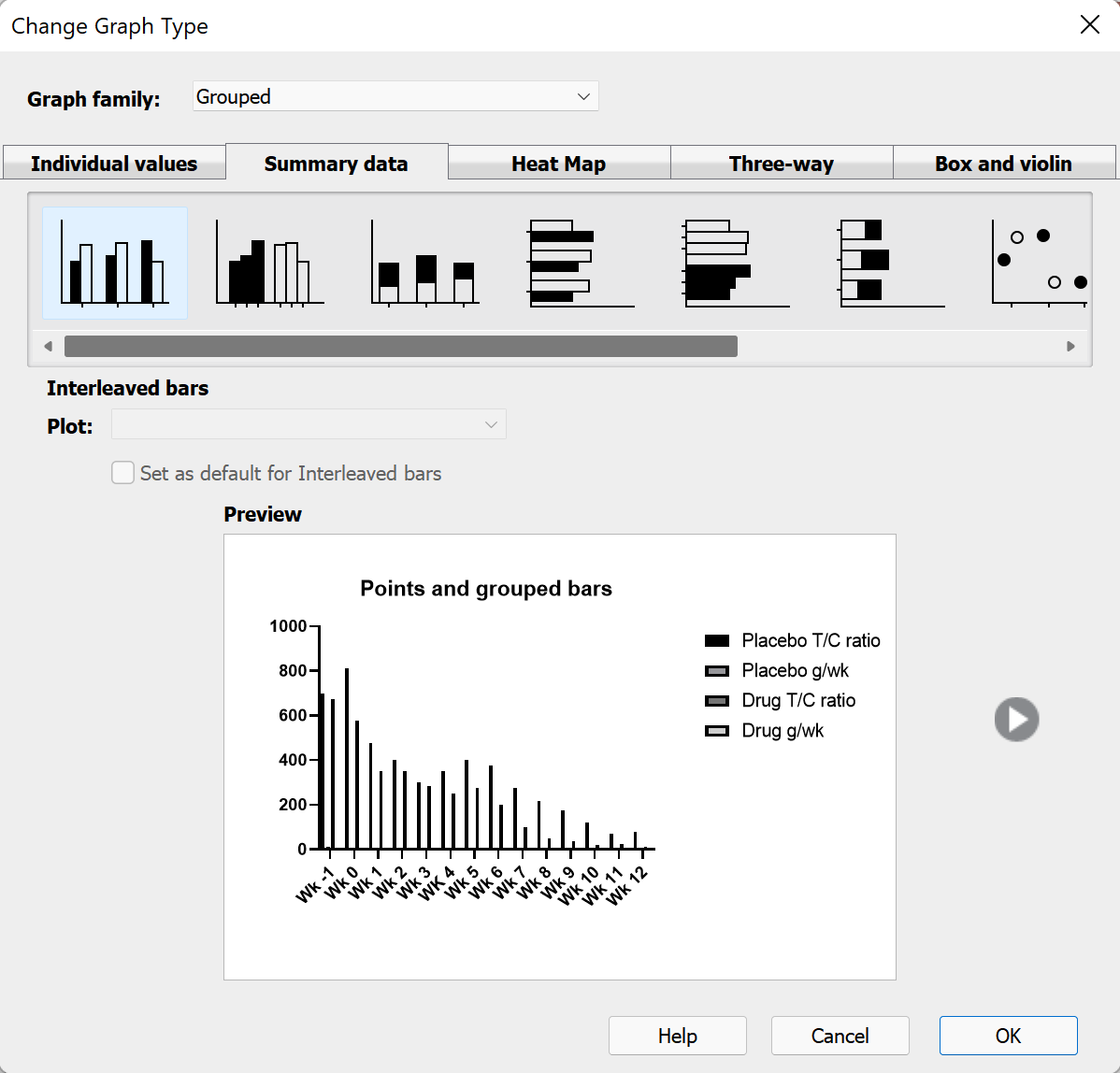The height and width of the screenshot is (1073, 1120).
Task: Switch to the Individual values tab
Action: (x=114, y=164)
